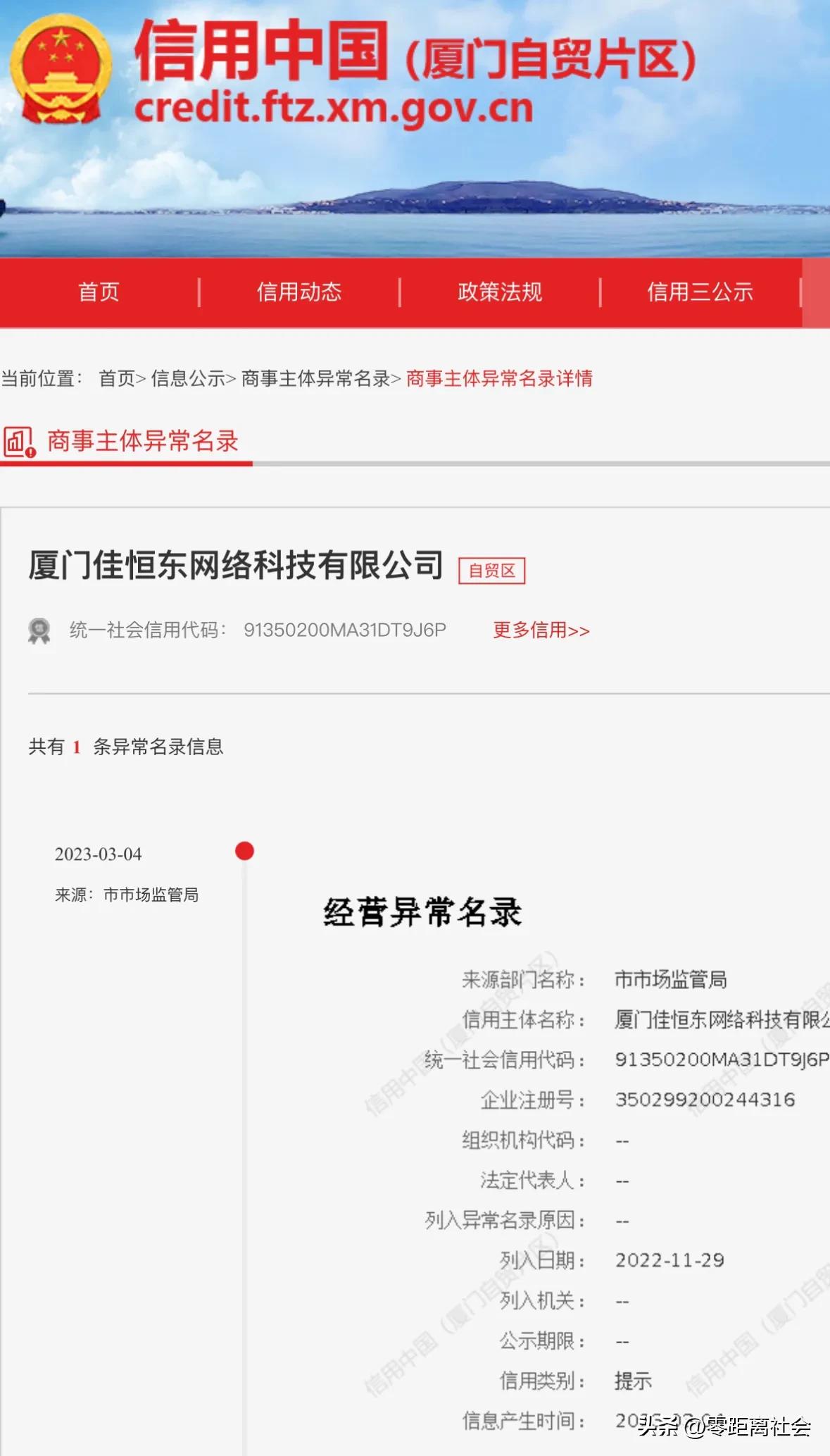
Task: Click 商事主体异常名录详情 breadcrumb item
Action: coord(500,378)
